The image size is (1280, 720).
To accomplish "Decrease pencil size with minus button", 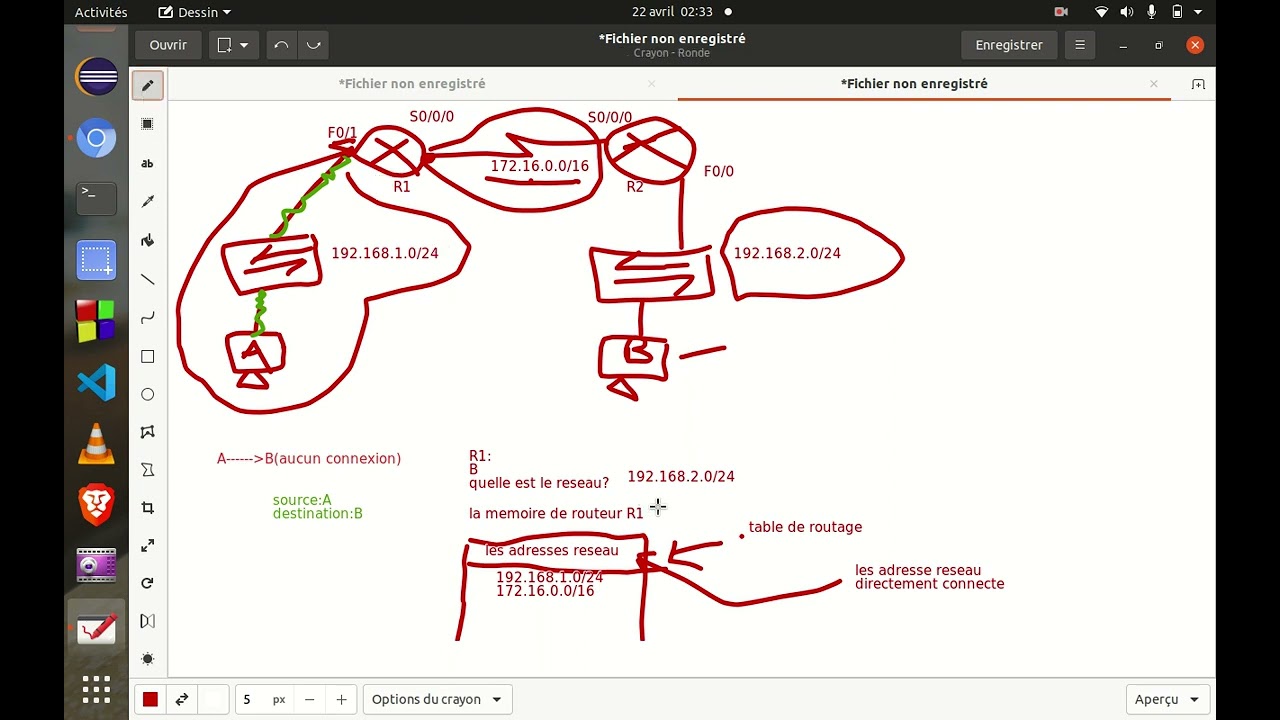I will pos(310,700).
